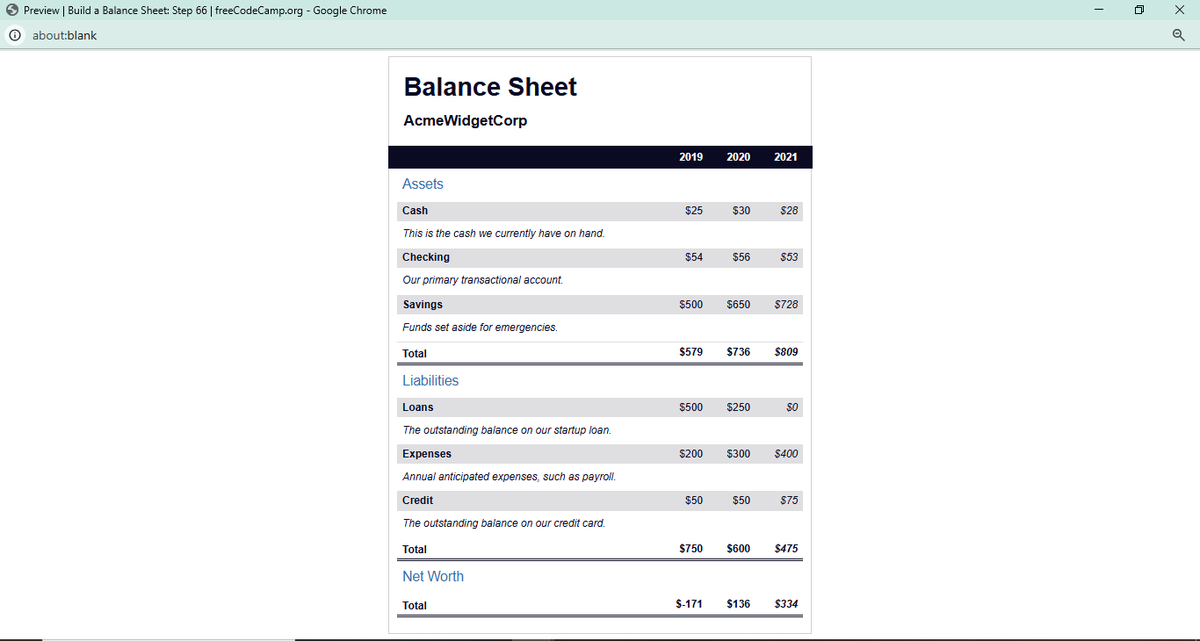Click the Assets section heading
1200x641 pixels.
423,184
